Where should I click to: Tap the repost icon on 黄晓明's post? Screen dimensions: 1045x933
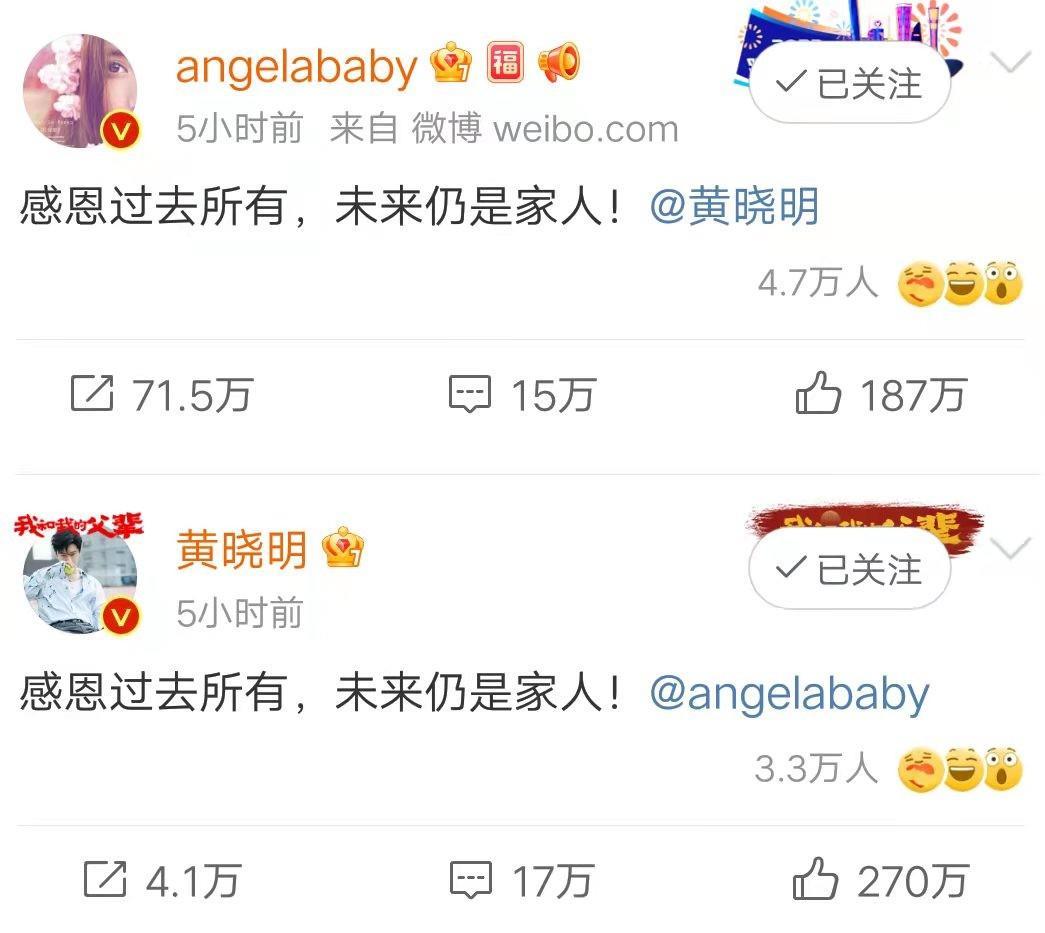(105, 879)
